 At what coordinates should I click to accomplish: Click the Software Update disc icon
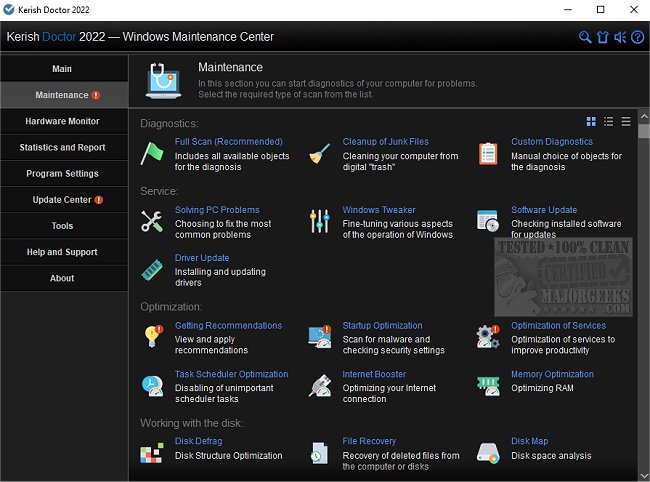pyautogui.click(x=488, y=220)
